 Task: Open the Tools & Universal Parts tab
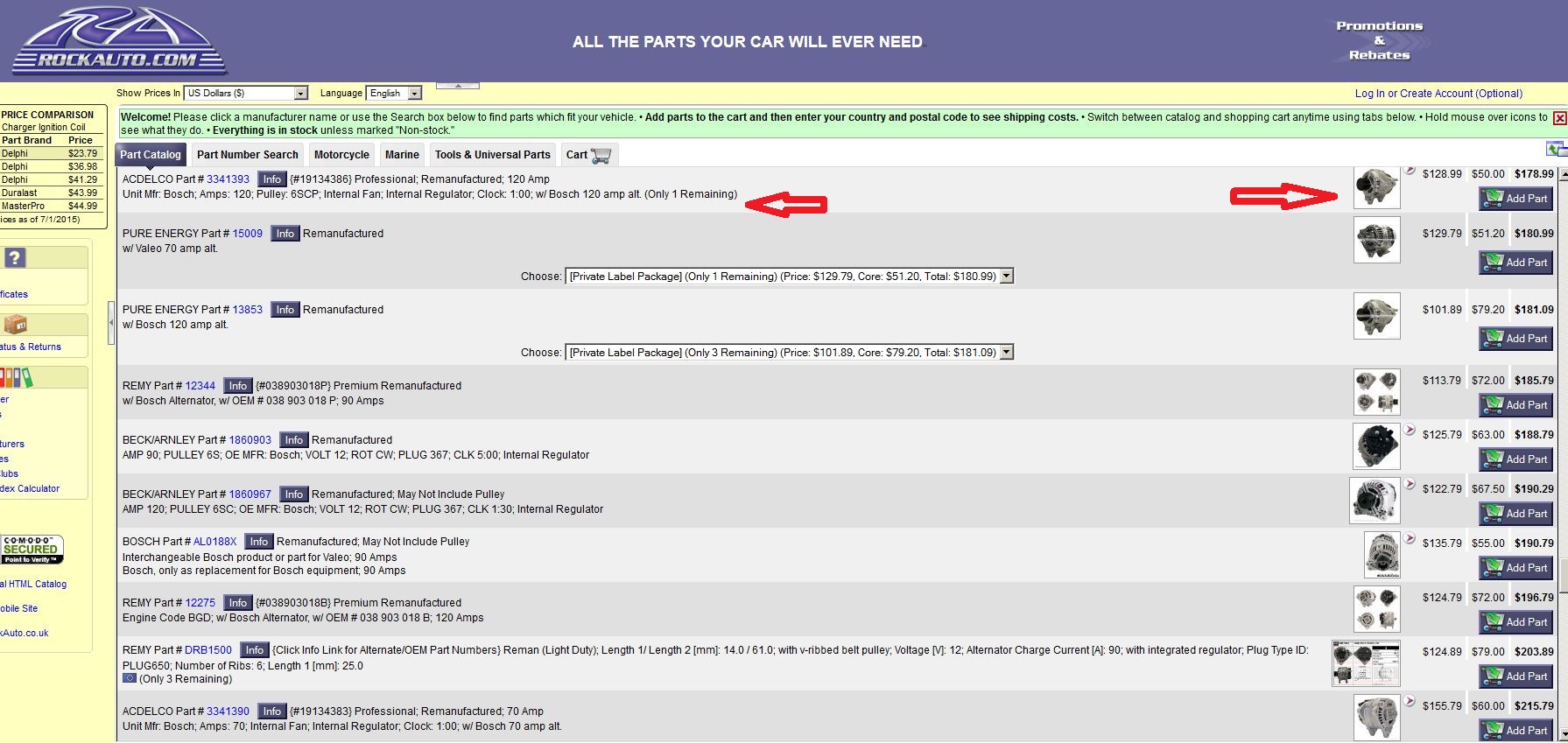pyautogui.click(x=493, y=155)
